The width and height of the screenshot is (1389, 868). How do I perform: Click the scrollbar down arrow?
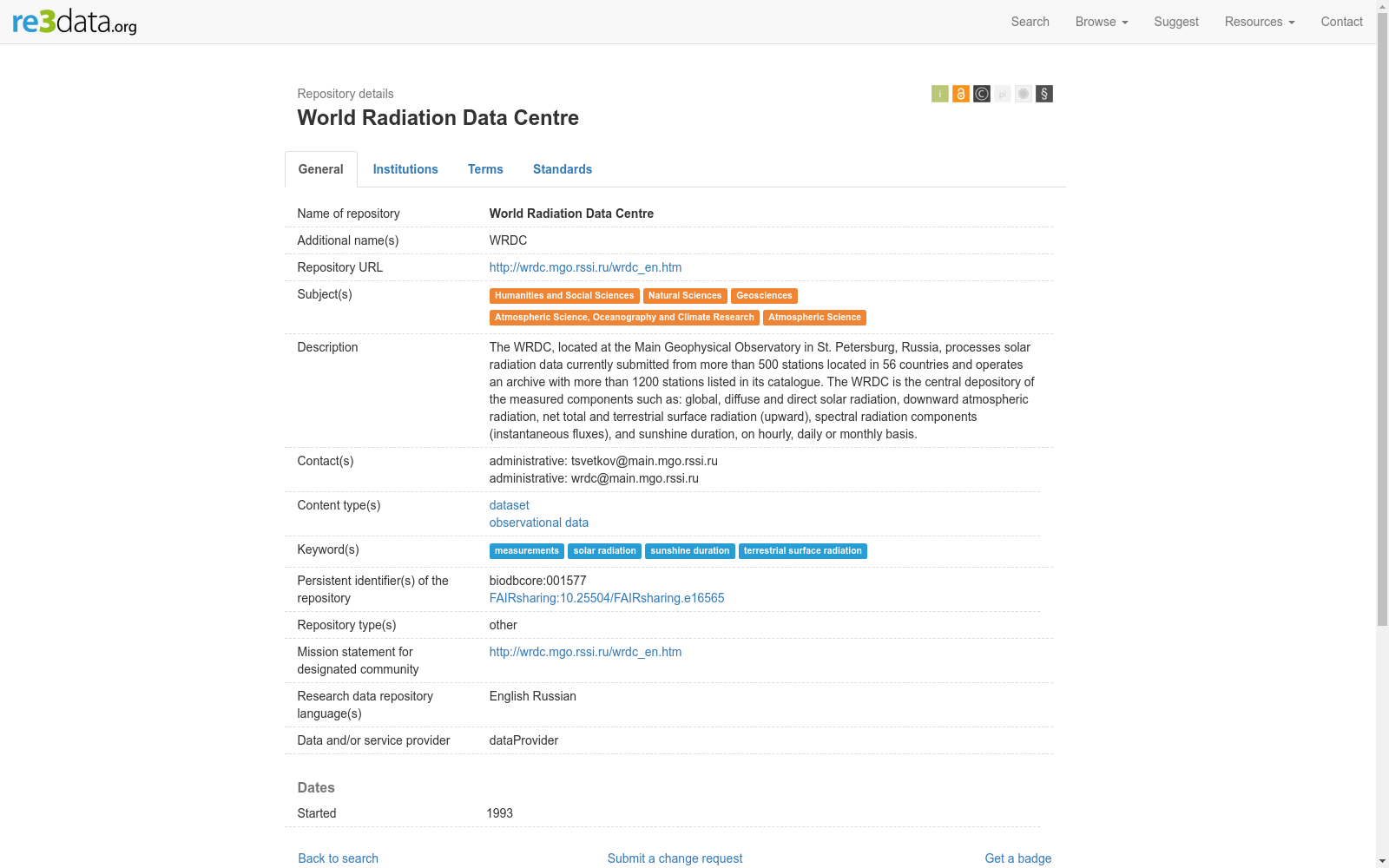point(1382,861)
